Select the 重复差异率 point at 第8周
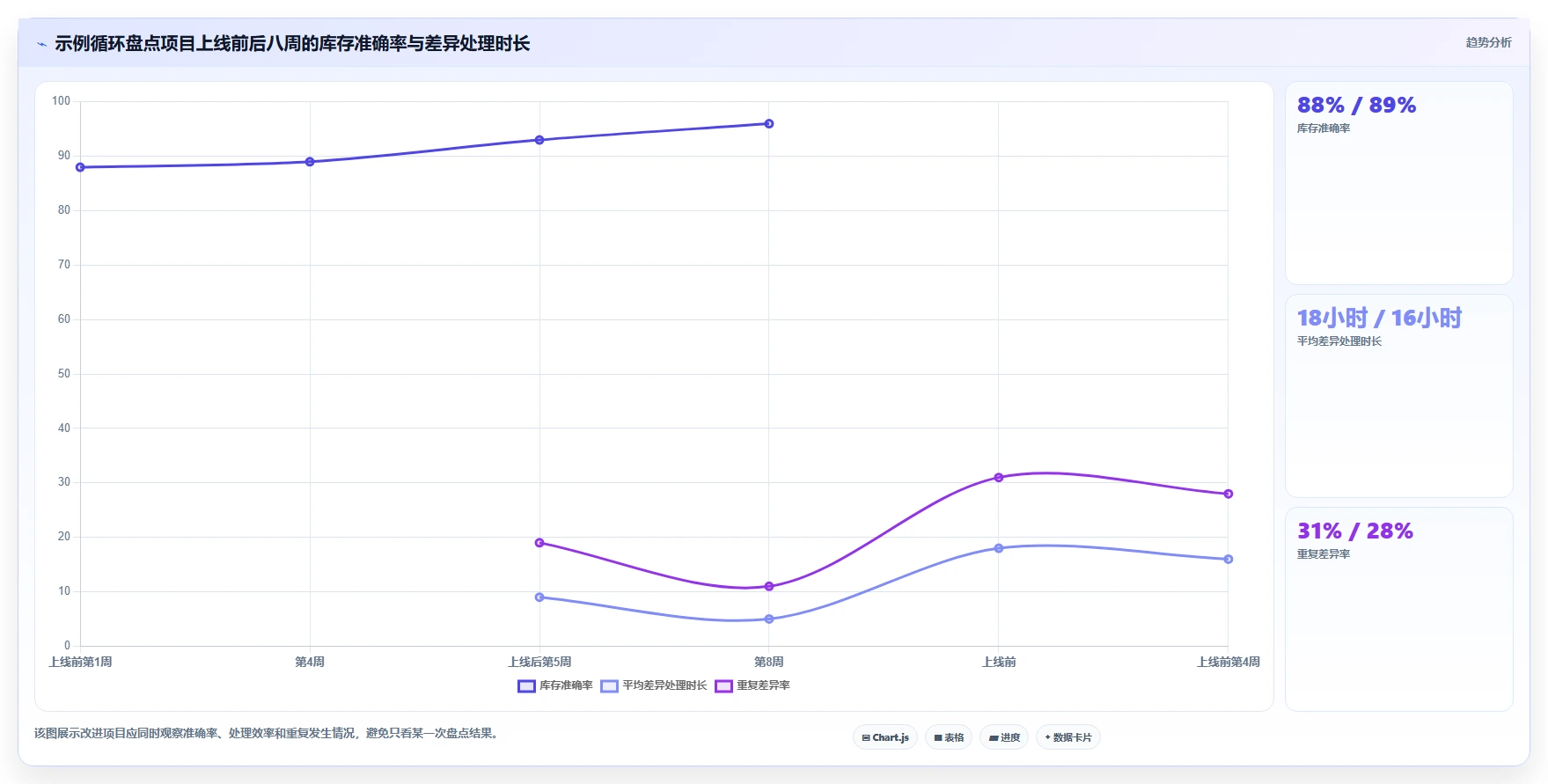1548x784 pixels. pyautogui.click(x=769, y=586)
